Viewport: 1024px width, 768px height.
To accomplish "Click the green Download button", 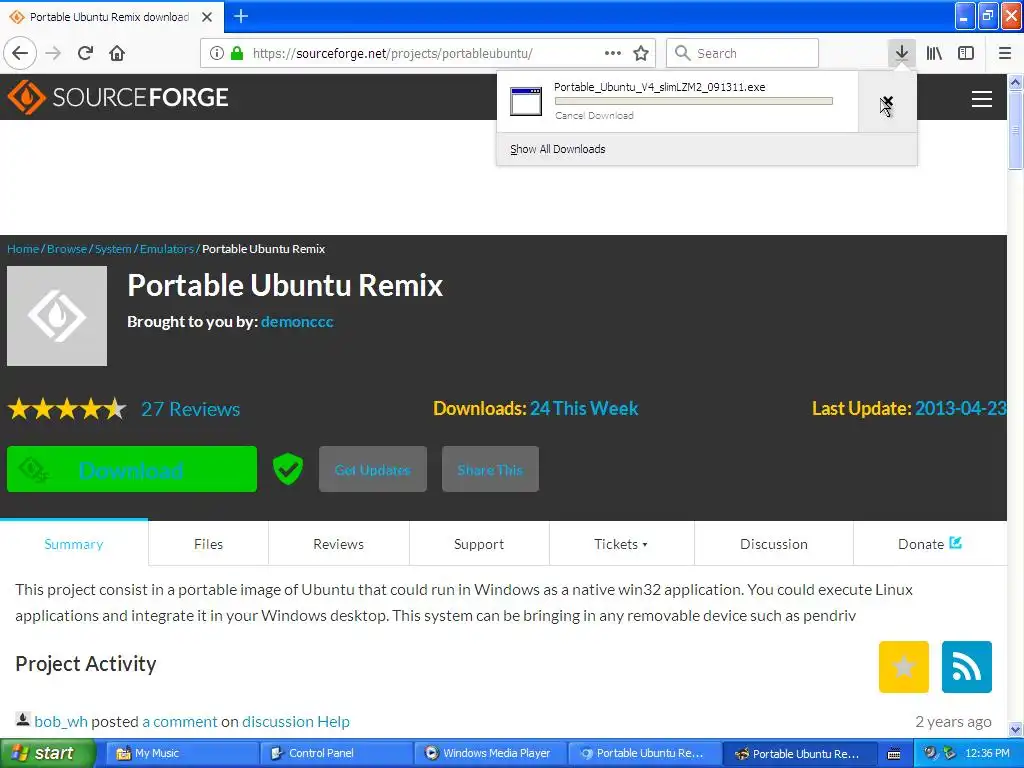I will coord(132,469).
